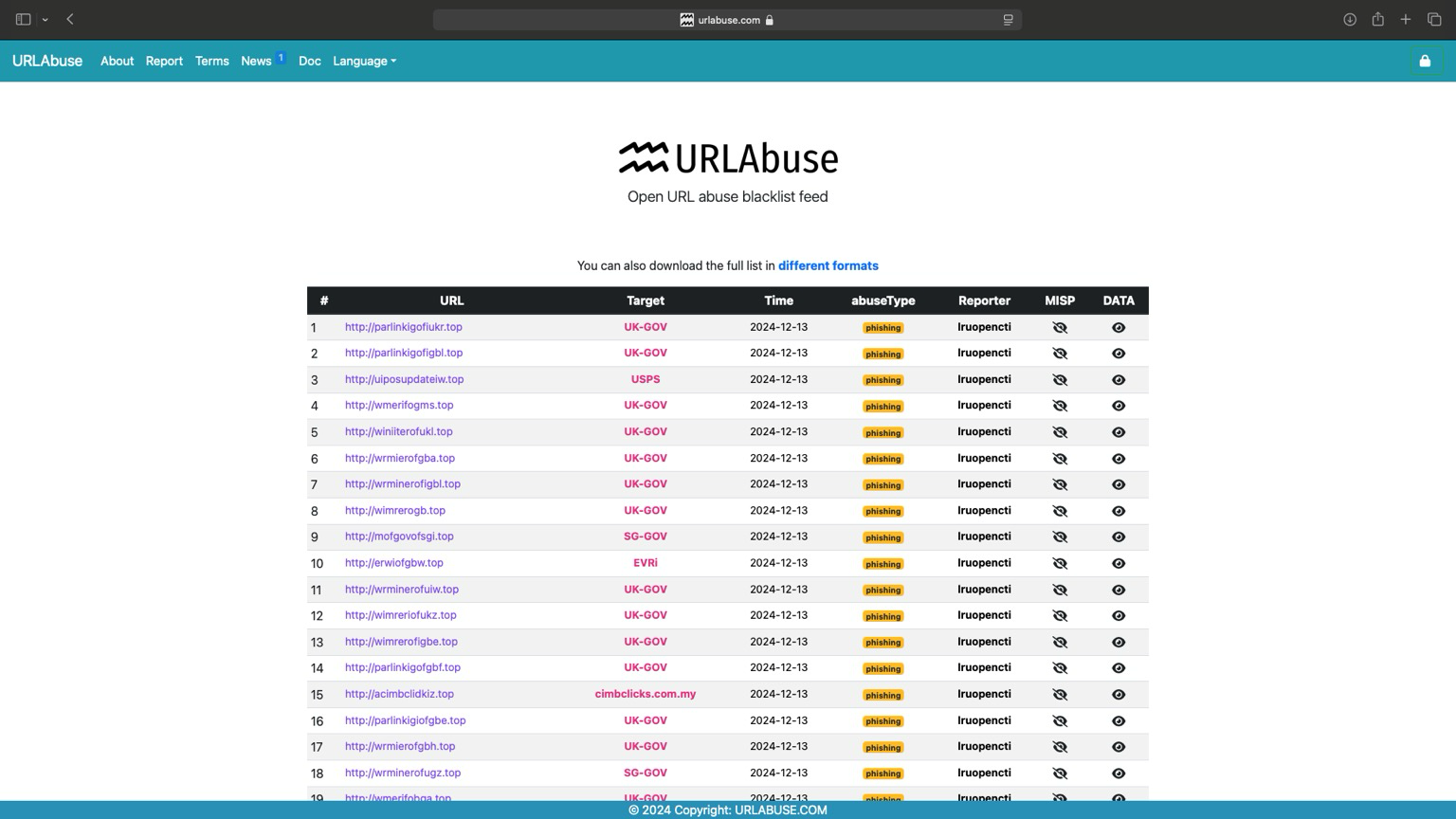This screenshot has width=1456, height=819.
Task: Open the Report page
Action: [x=164, y=61]
